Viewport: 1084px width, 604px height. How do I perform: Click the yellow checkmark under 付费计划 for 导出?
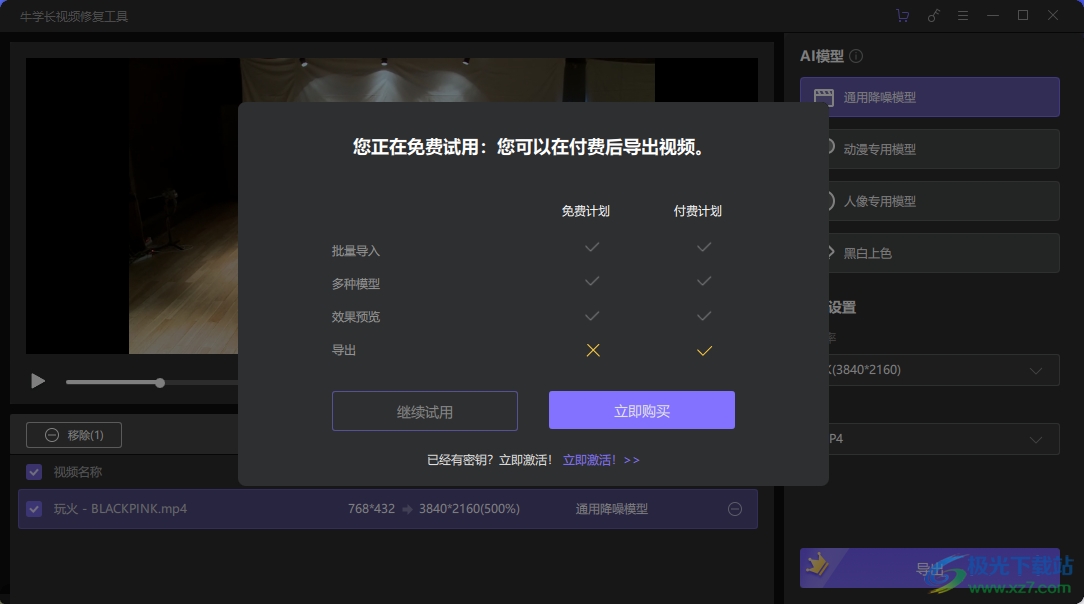pyautogui.click(x=703, y=350)
